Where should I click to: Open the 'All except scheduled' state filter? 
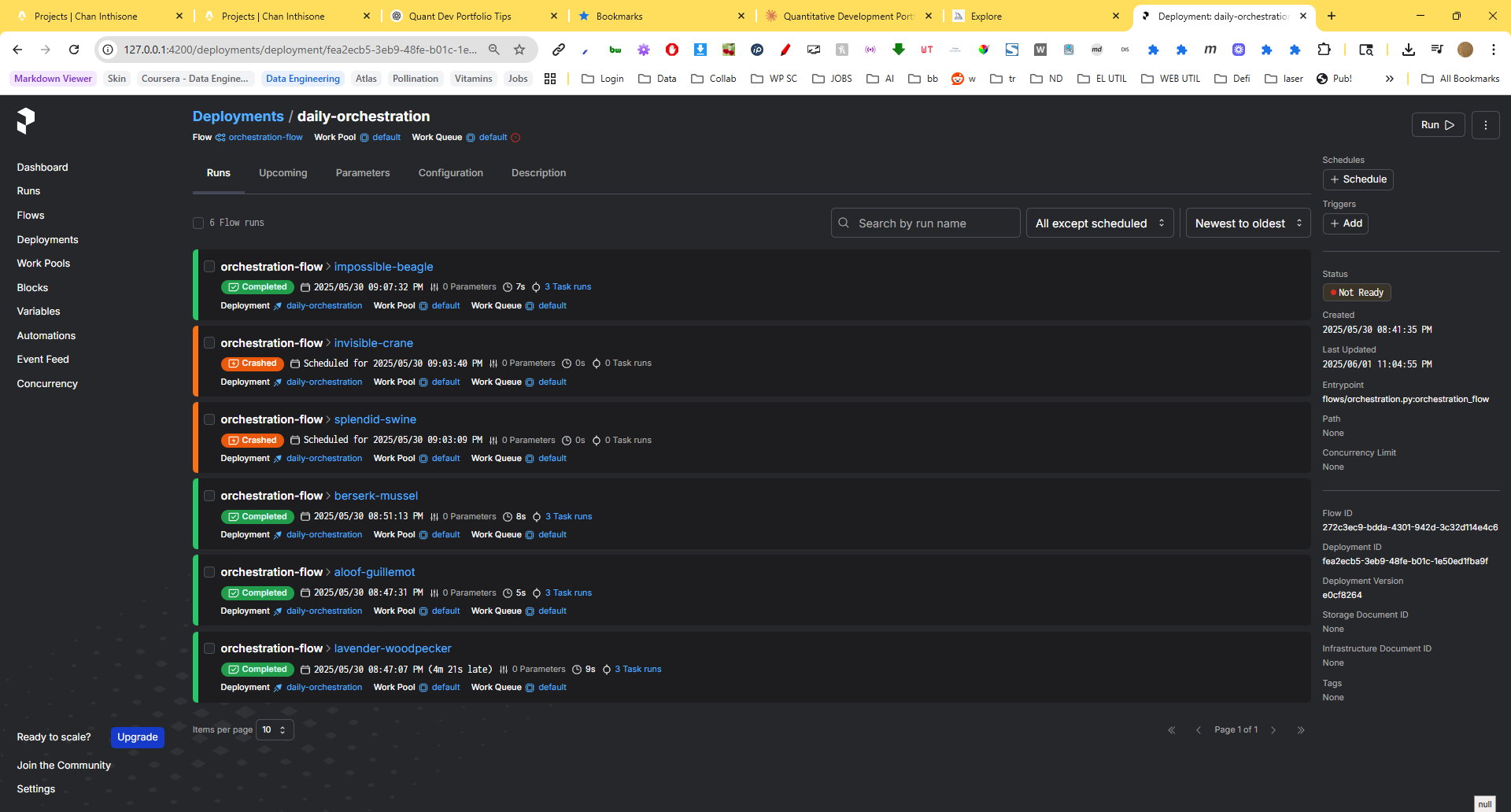click(1099, 223)
